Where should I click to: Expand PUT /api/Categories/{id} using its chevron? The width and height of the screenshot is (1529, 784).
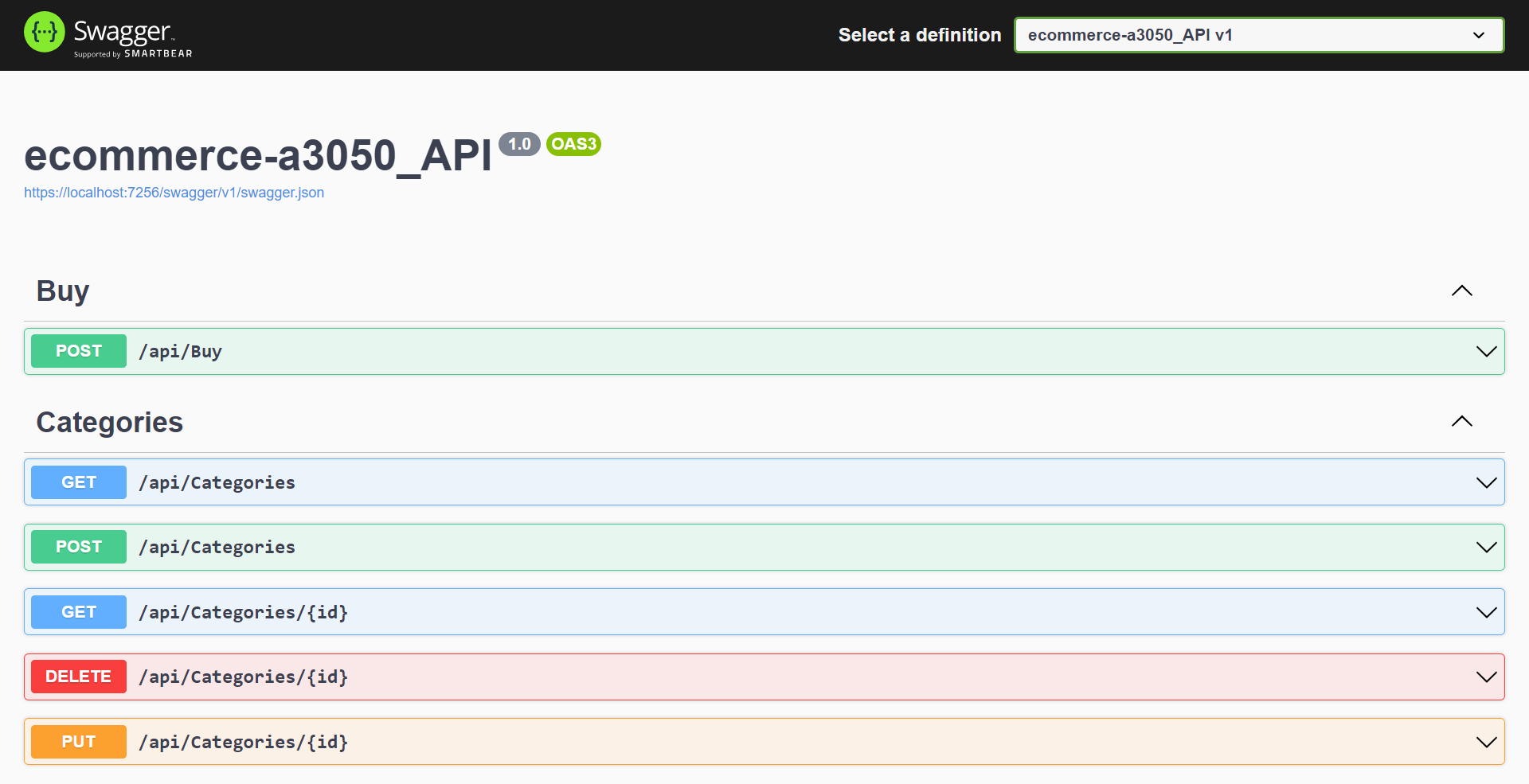[x=1486, y=743]
